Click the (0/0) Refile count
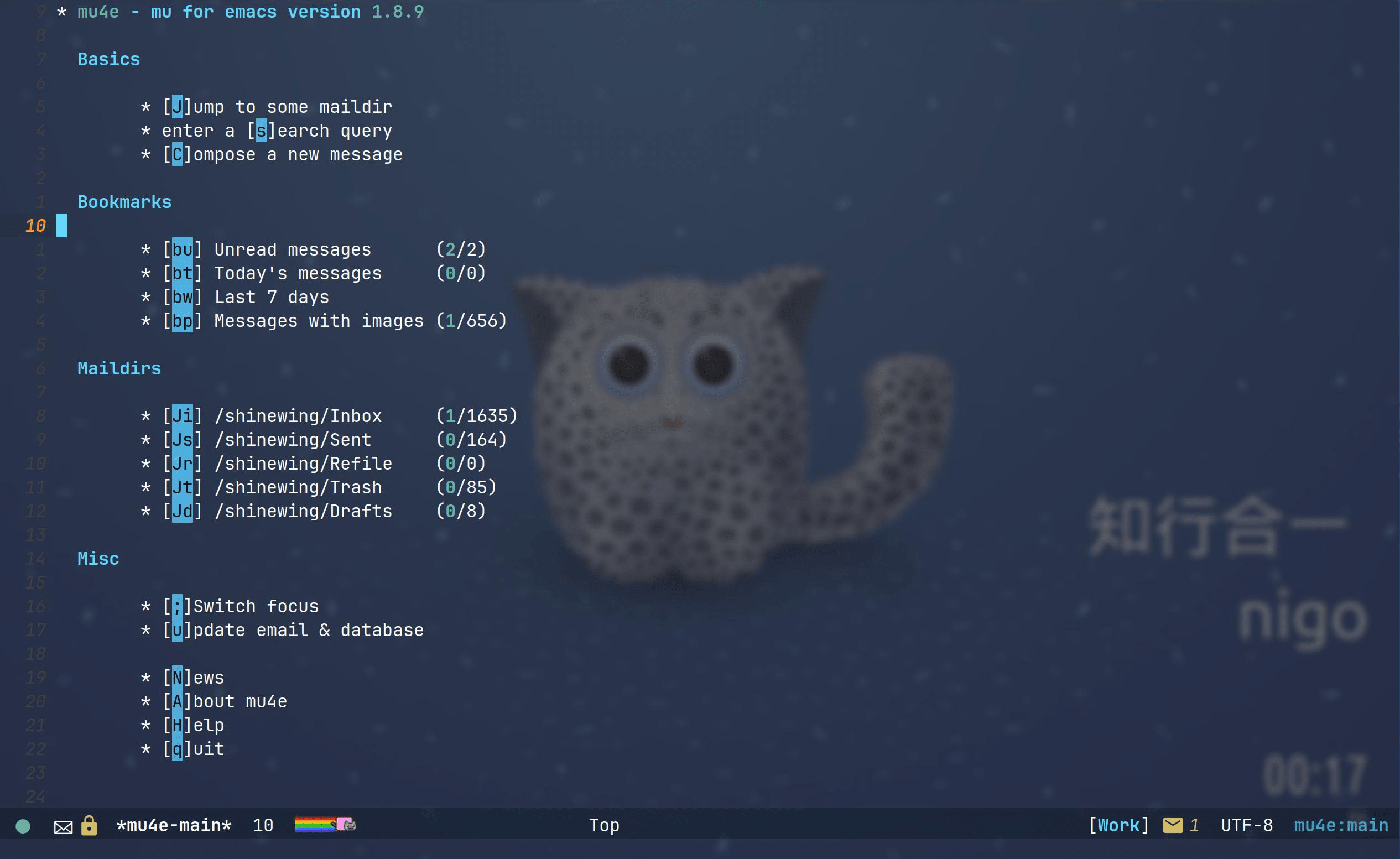This screenshot has width=1400, height=859. (x=461, y=464)
